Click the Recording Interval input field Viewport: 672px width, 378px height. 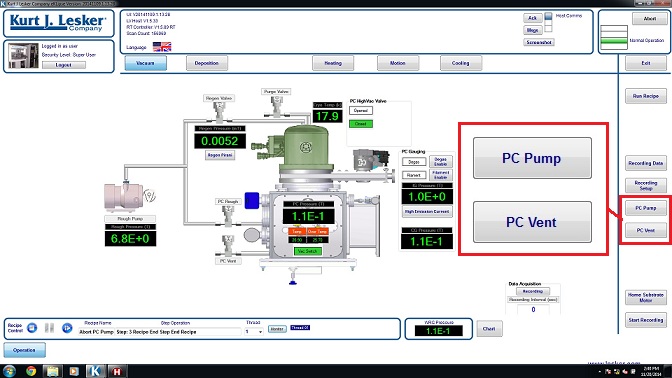(x=533, y=309)
